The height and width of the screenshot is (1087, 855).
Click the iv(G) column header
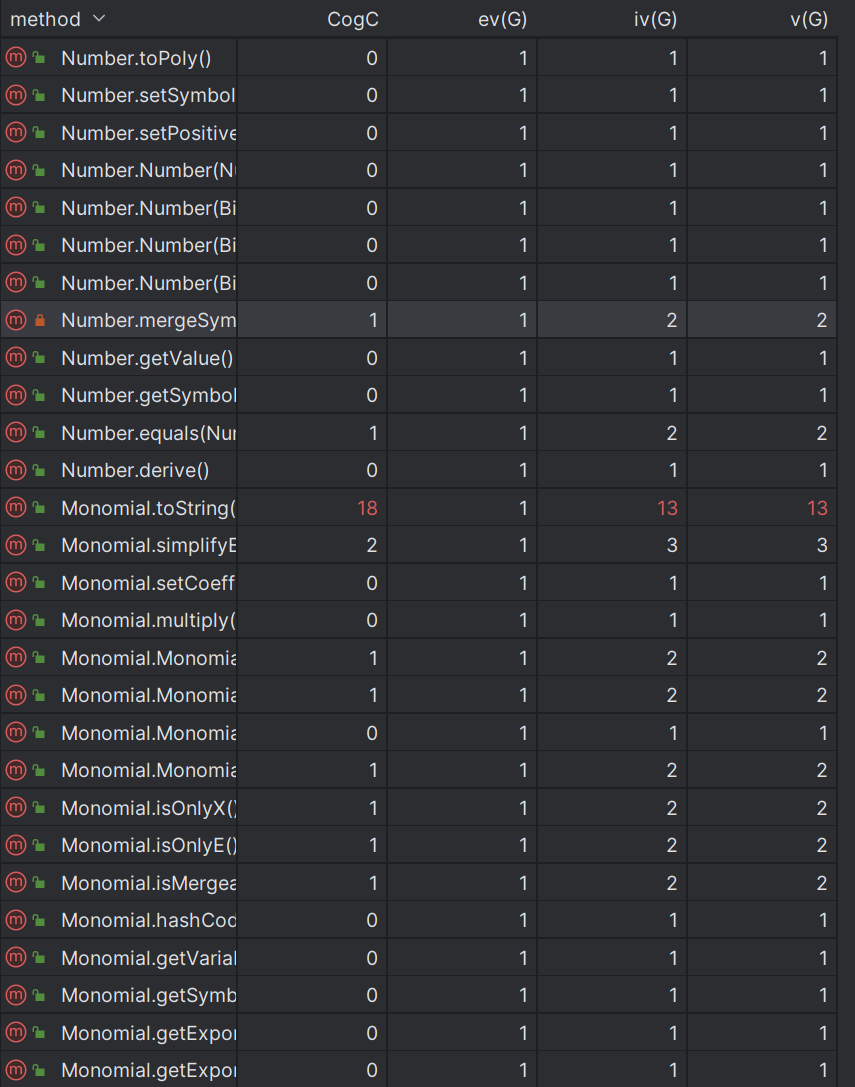pos(655,19)
